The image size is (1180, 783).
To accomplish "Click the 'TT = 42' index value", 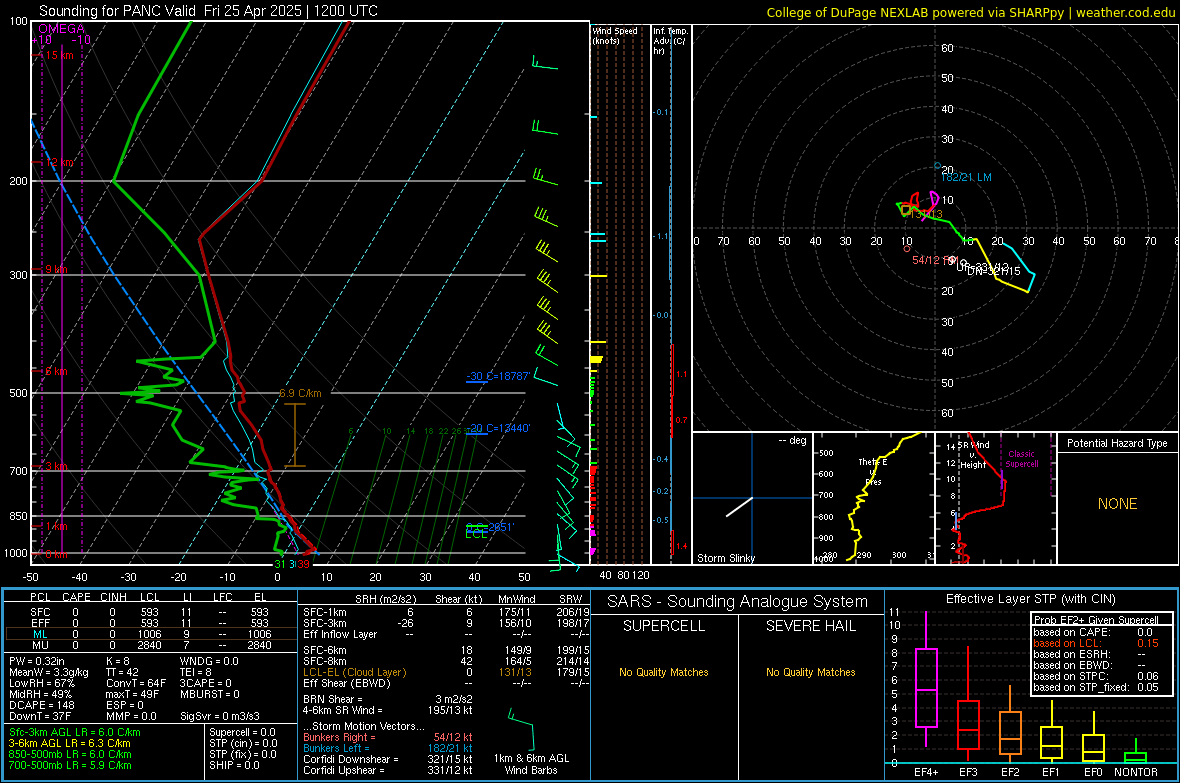I will point(122,672).
